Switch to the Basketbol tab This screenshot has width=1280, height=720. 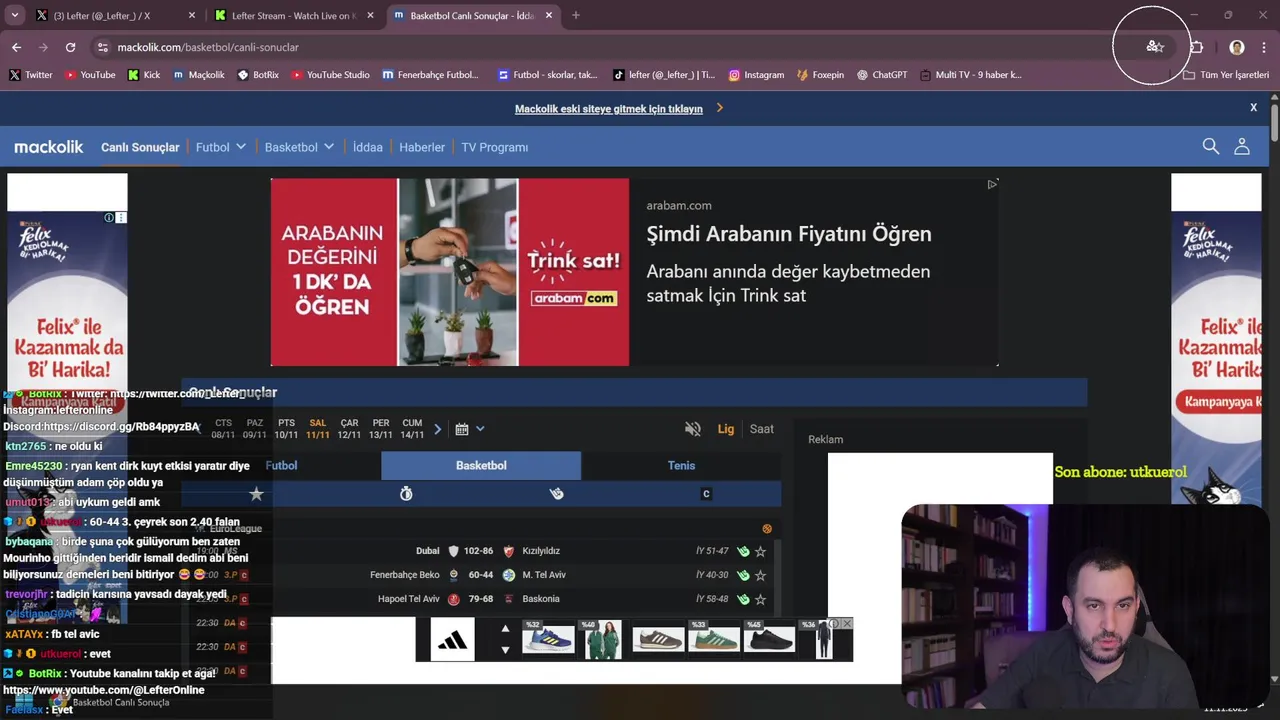click(481, 465)
